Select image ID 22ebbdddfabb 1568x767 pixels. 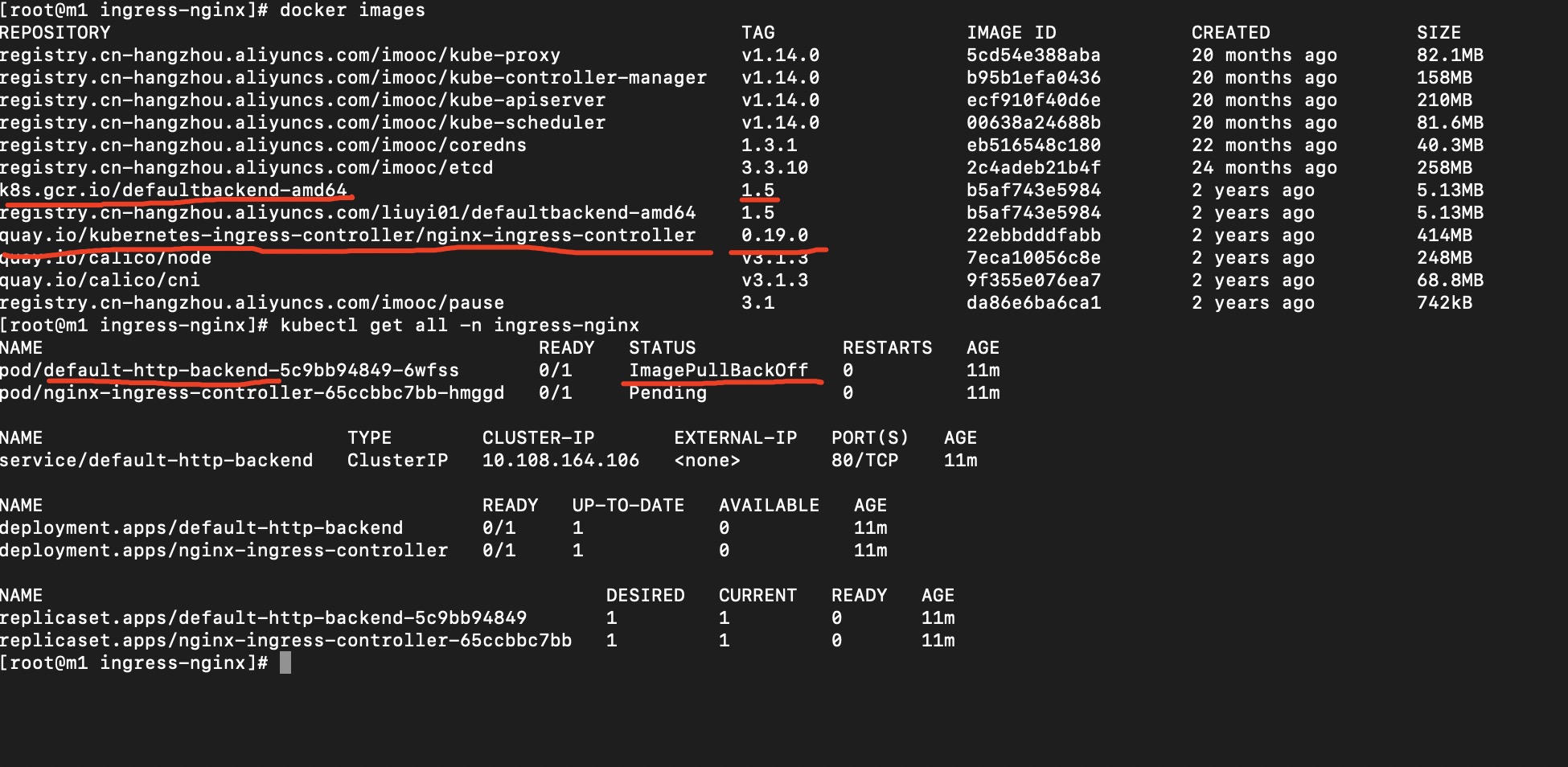1033,236
